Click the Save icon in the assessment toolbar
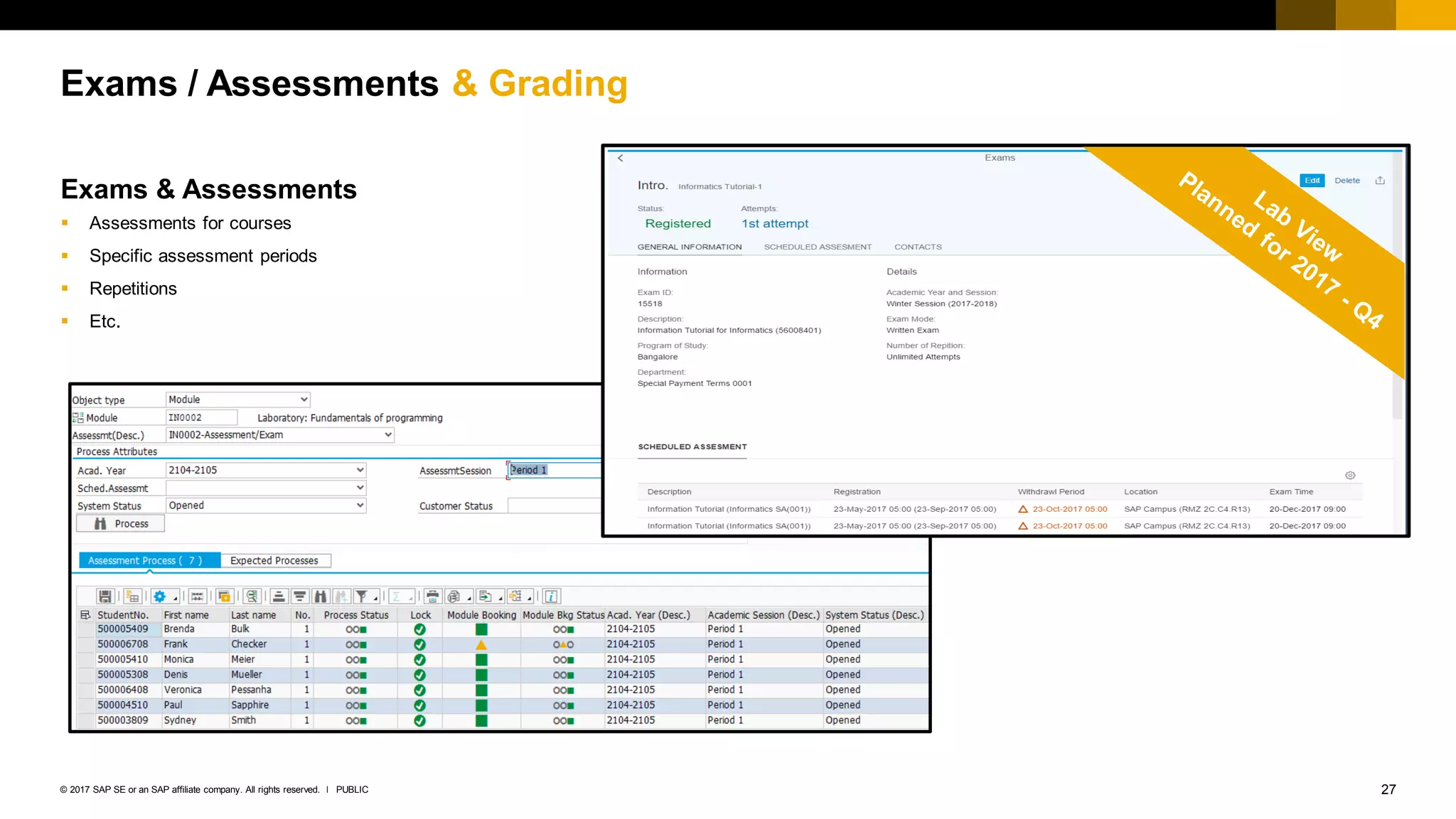 (105, 596)
